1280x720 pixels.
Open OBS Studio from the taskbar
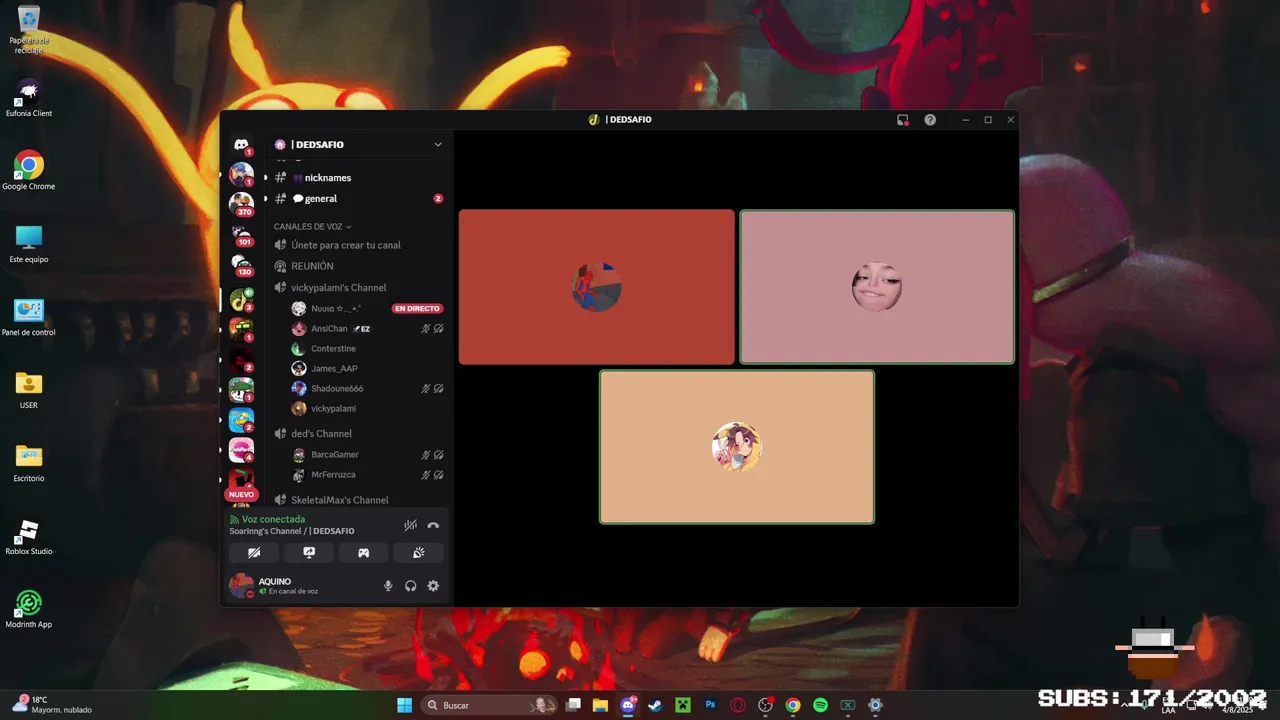[765, 705]
